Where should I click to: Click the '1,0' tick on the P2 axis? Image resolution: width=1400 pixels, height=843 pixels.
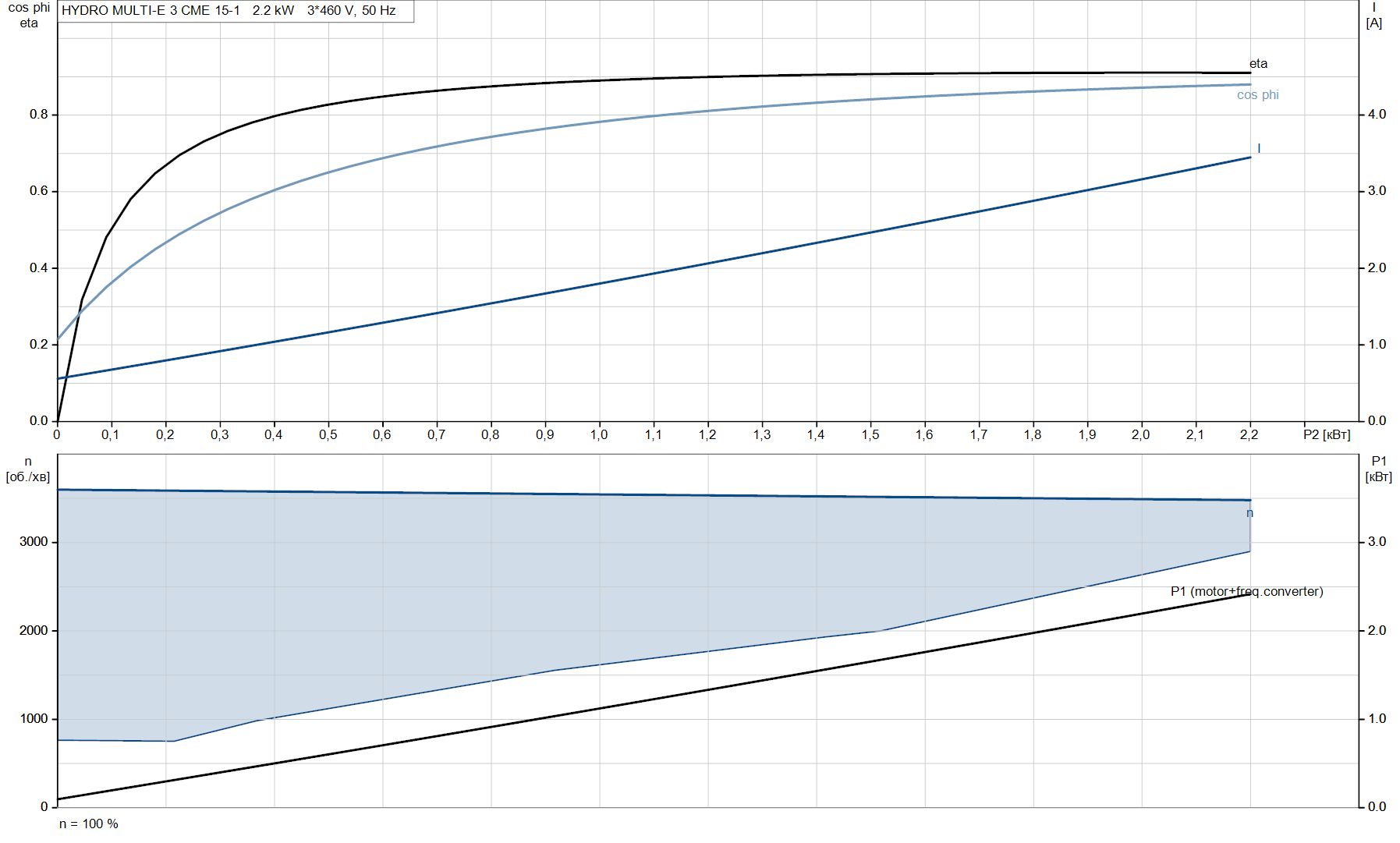(x=598, y=434)
